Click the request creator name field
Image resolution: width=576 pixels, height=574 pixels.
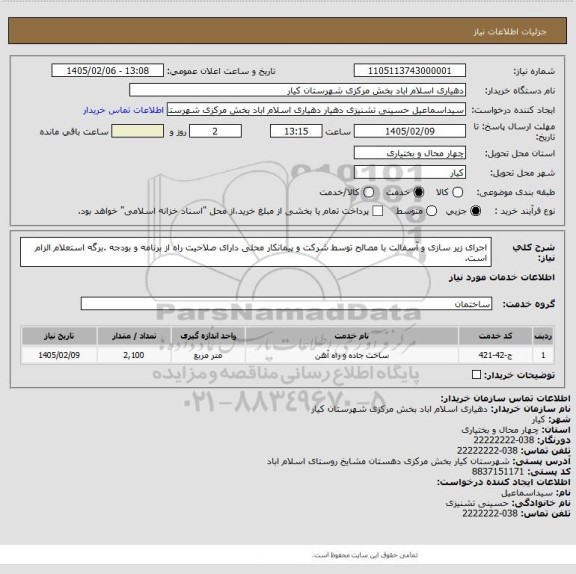pyautogui.click(x=316, y=110)
